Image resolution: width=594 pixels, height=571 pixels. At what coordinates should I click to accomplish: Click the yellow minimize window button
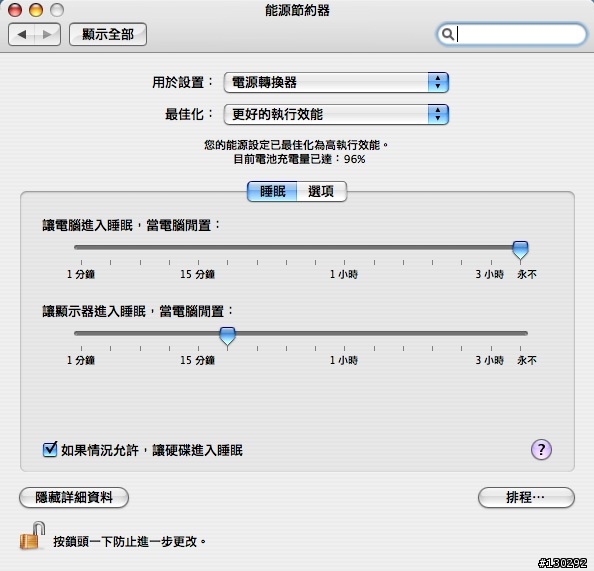tap(36, 10)
